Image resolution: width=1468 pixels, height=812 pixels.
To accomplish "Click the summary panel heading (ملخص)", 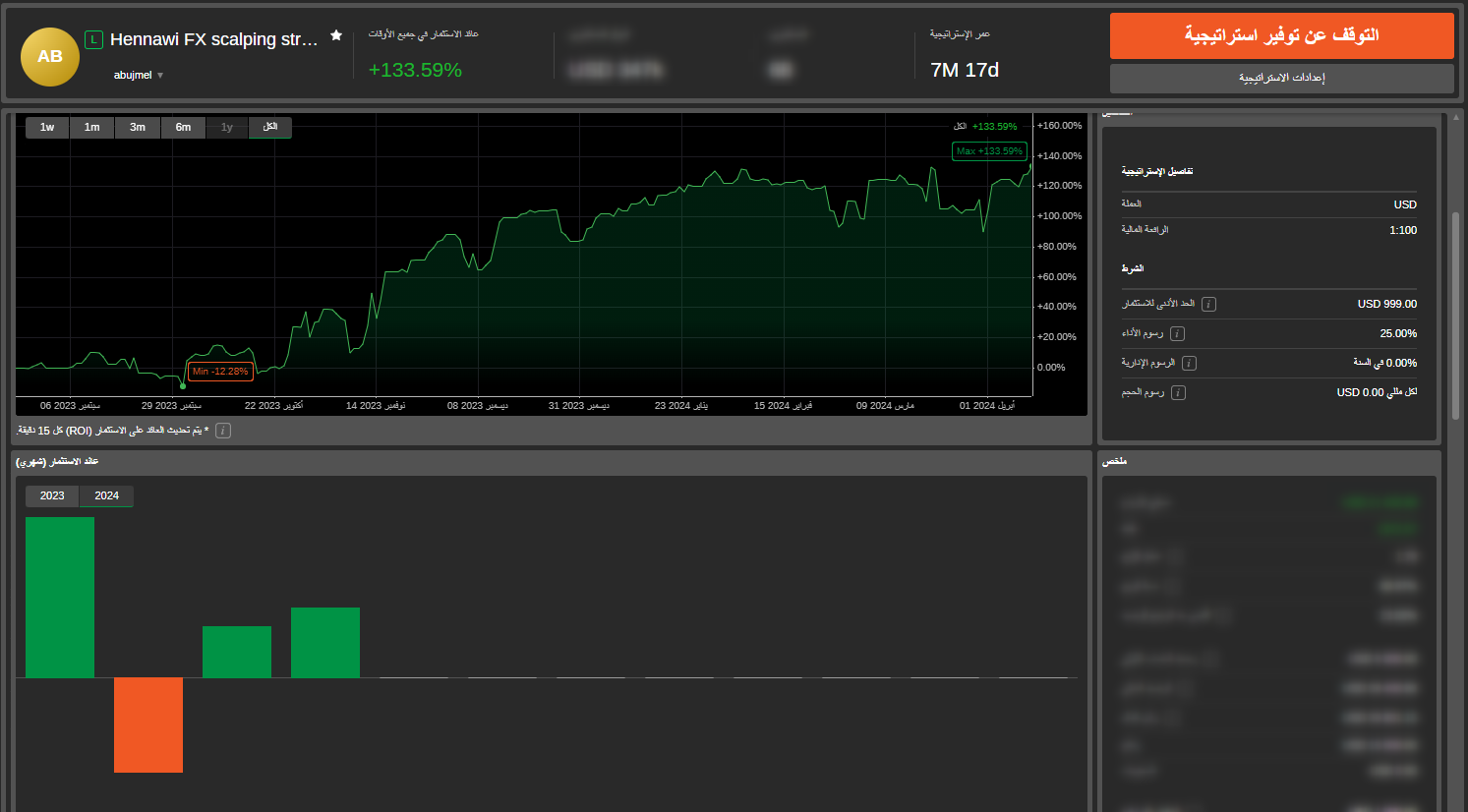I will click(x=1115, y=461).
